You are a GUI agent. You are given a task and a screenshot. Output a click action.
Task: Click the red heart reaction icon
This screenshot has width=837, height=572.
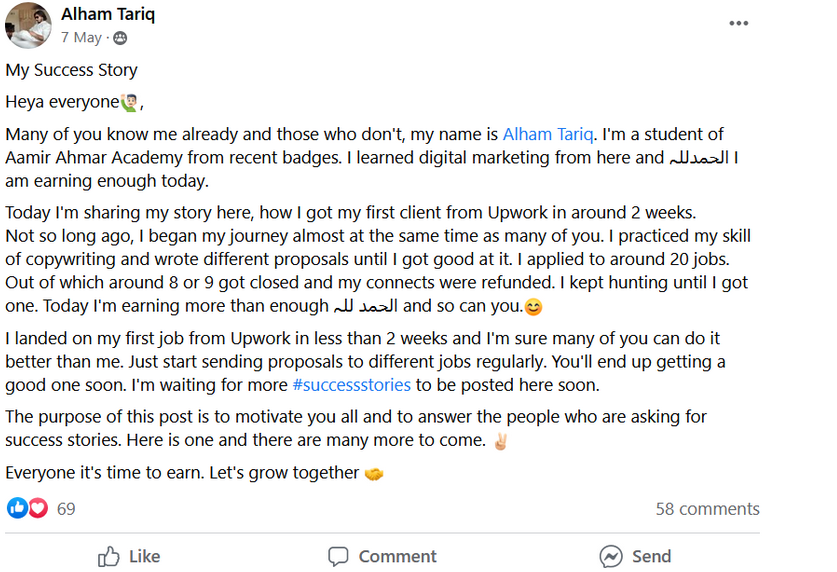(x=38, y=508)
